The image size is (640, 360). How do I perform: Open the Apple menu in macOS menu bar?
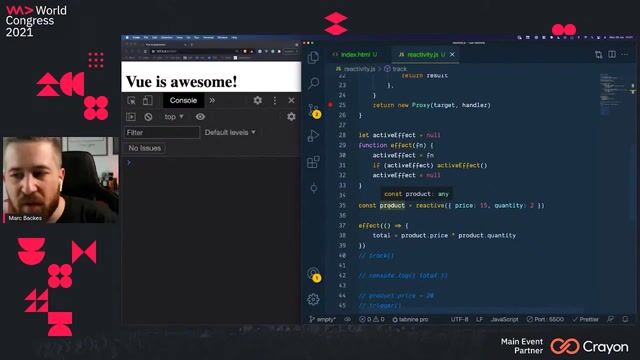(127, 38)
